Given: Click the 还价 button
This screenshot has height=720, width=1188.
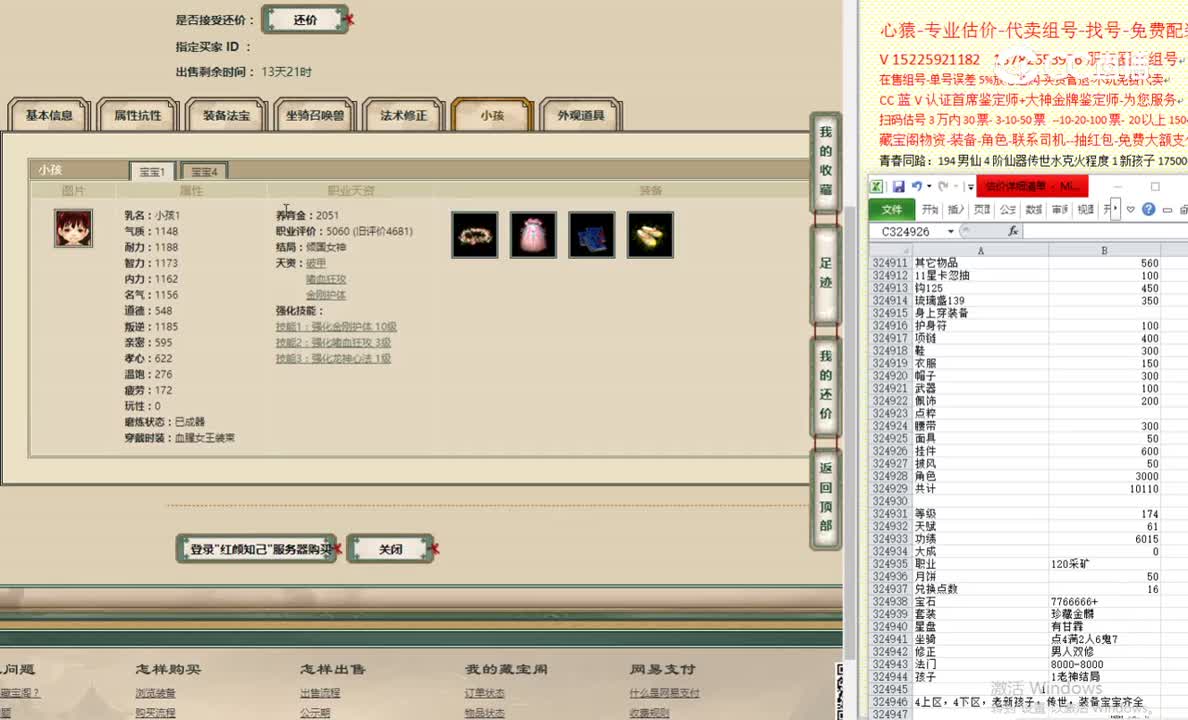Looking at the screenshot, I should tap(305, 18).
